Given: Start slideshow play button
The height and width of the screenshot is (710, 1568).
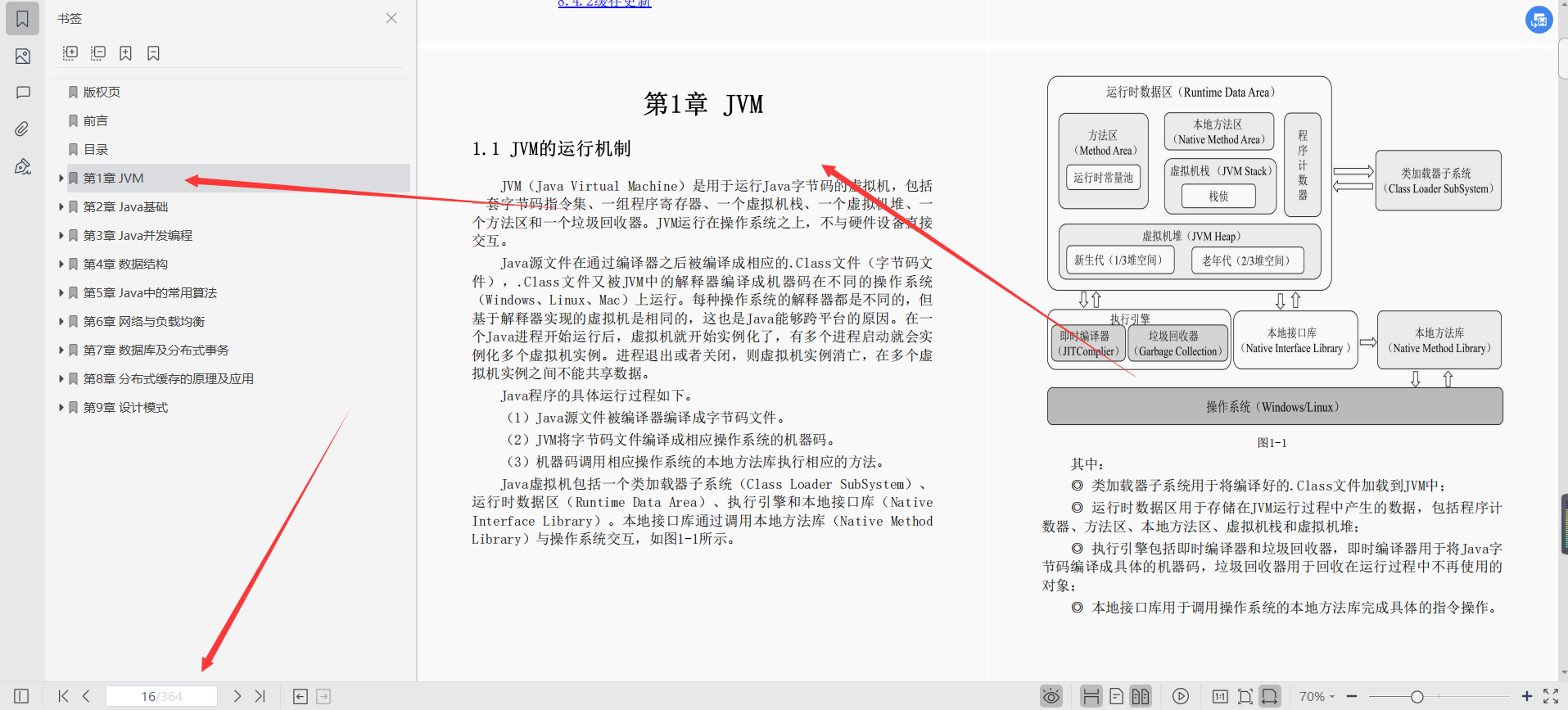Looking at the screenshot, I should coord(1180,696).
